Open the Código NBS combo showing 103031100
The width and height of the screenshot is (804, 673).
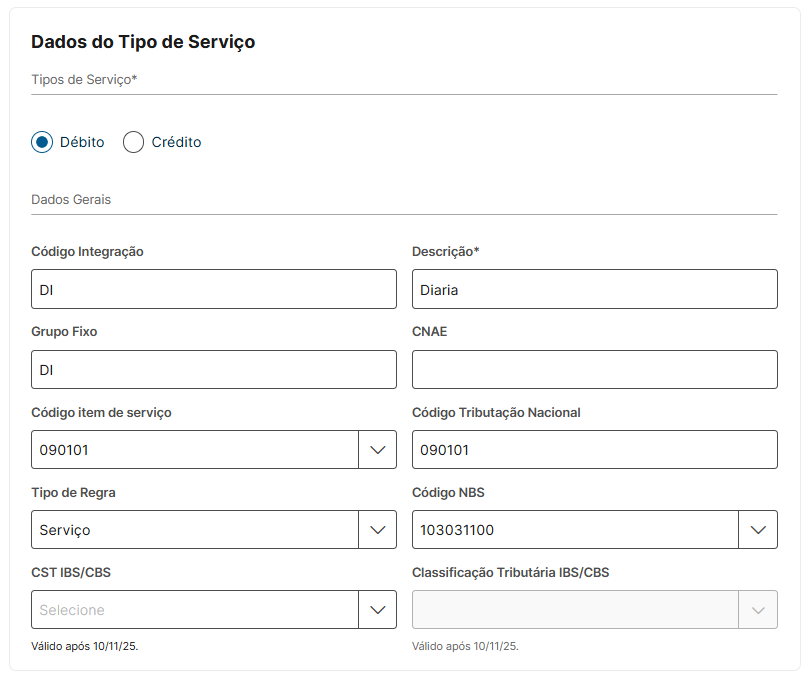pos(575,530)
